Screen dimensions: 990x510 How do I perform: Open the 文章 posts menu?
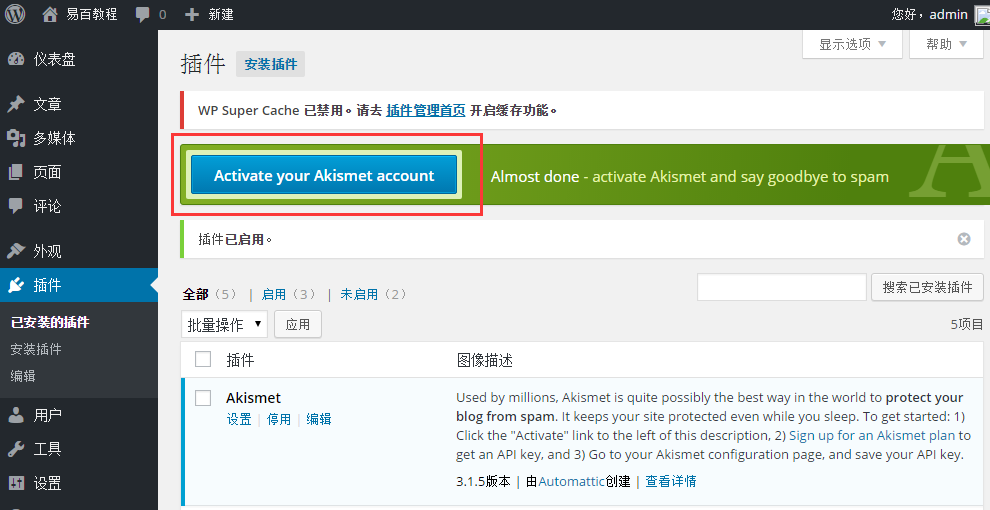[x=79, y=104]
